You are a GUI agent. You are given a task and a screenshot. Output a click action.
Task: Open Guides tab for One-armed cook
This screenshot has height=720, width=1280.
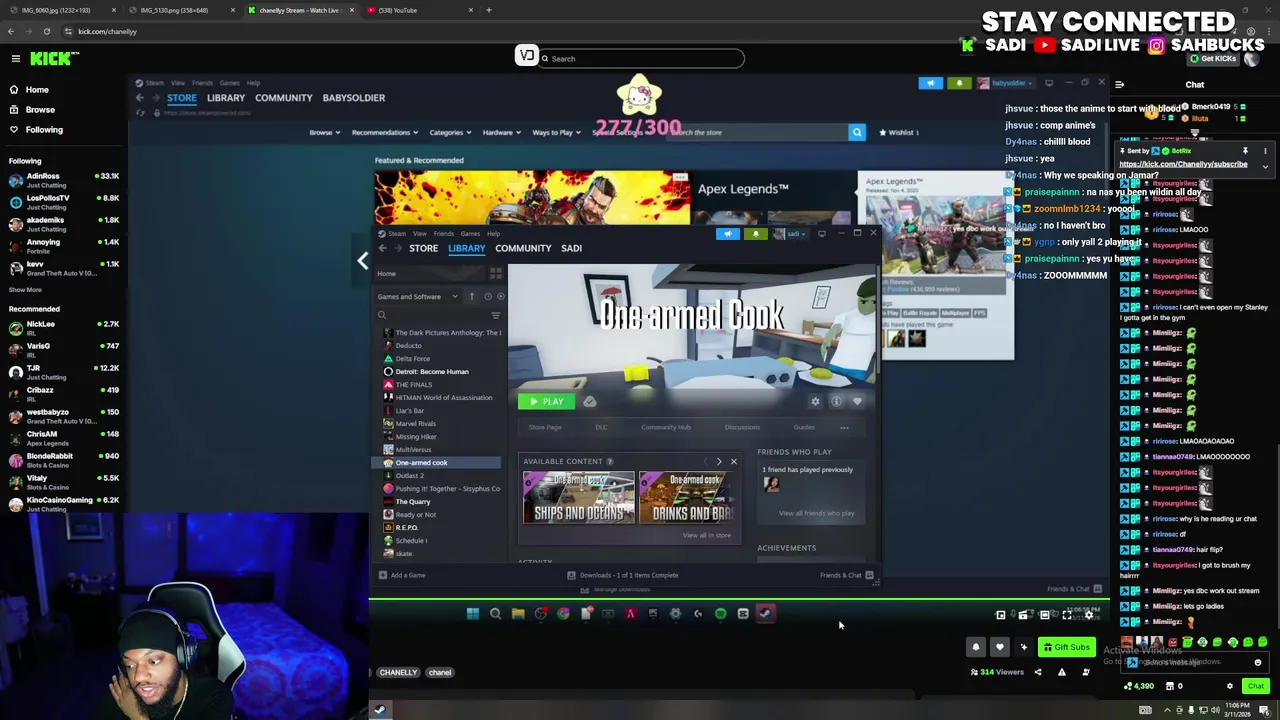(x=804, y=427)
